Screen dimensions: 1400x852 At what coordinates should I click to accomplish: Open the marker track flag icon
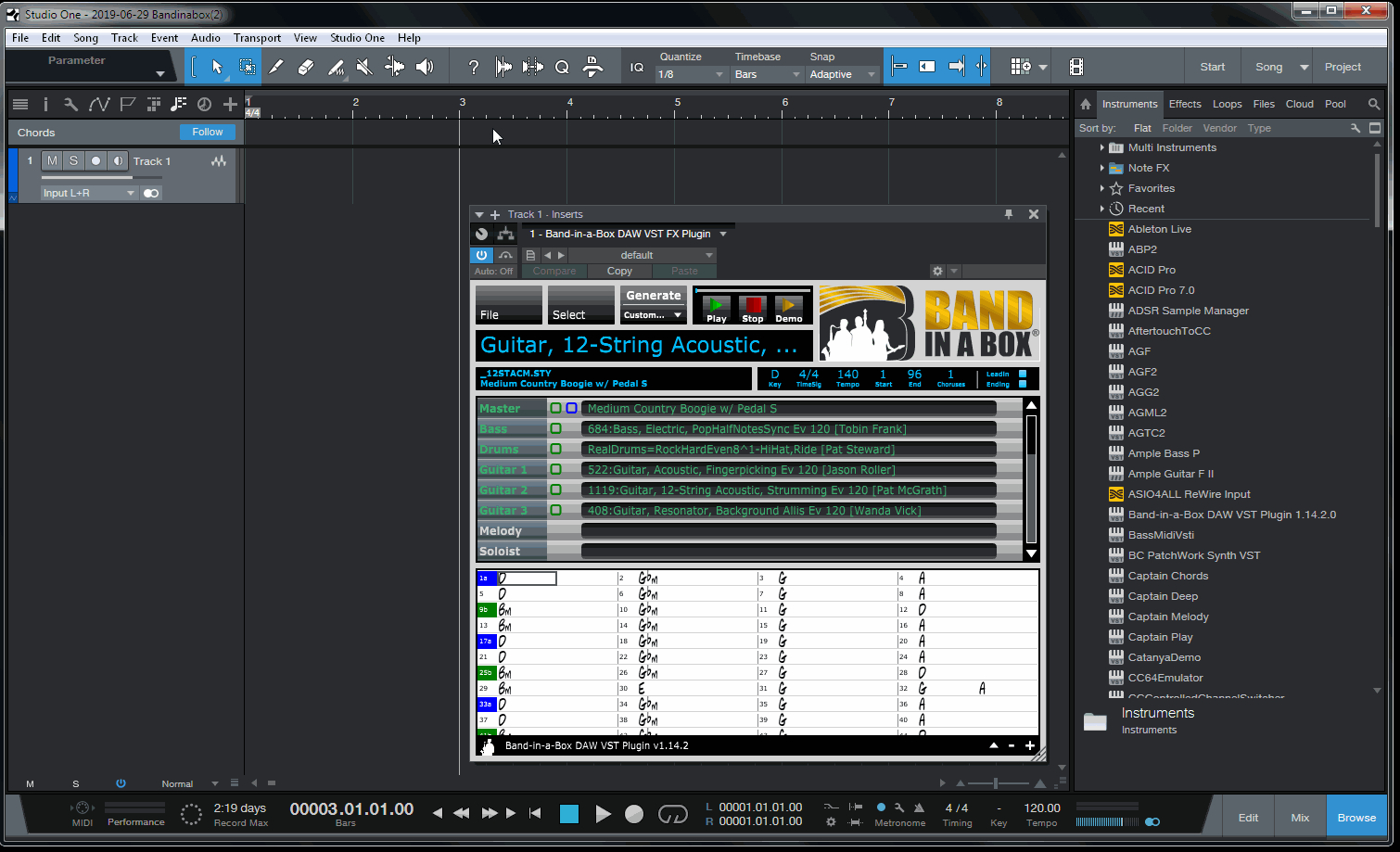tap(127, 105)
